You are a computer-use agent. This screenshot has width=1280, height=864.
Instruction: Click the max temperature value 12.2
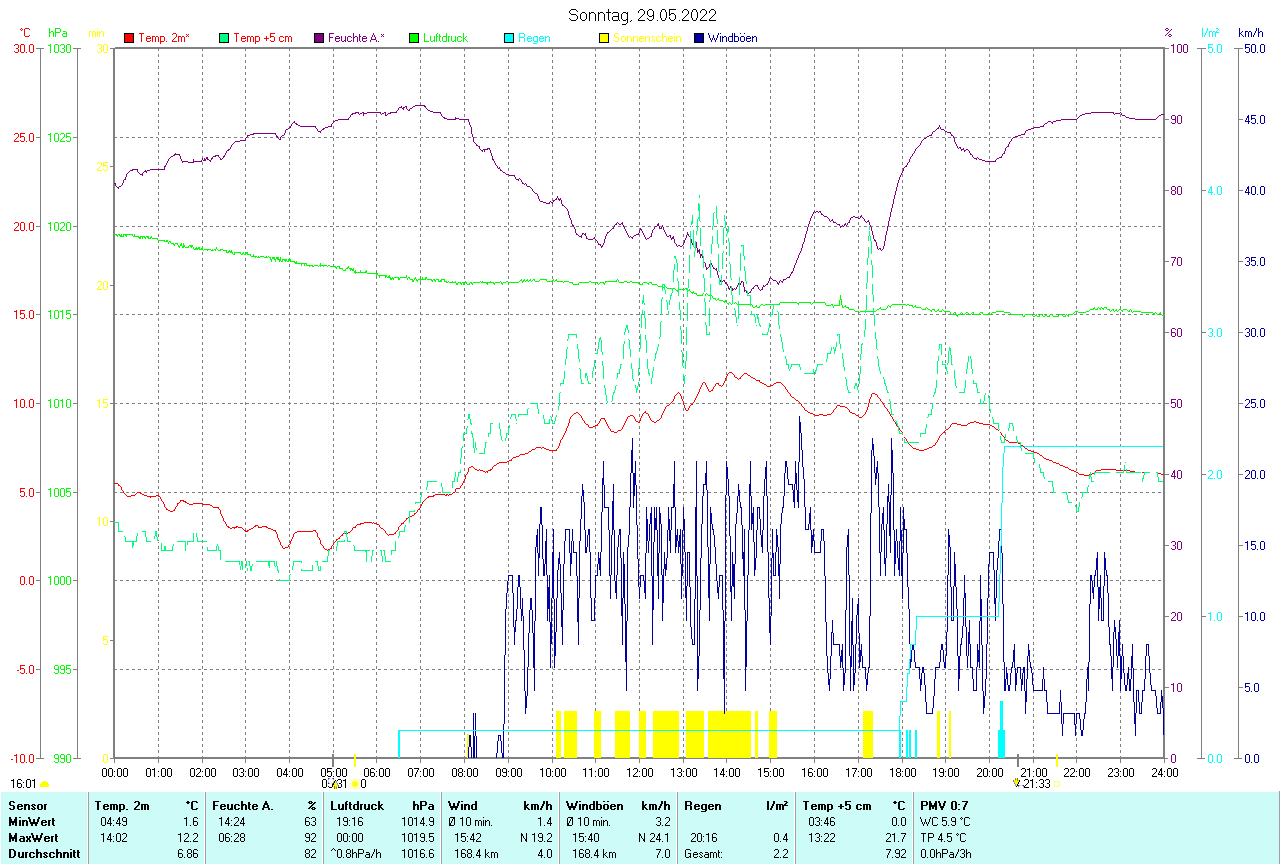click(x=189, y=838)
